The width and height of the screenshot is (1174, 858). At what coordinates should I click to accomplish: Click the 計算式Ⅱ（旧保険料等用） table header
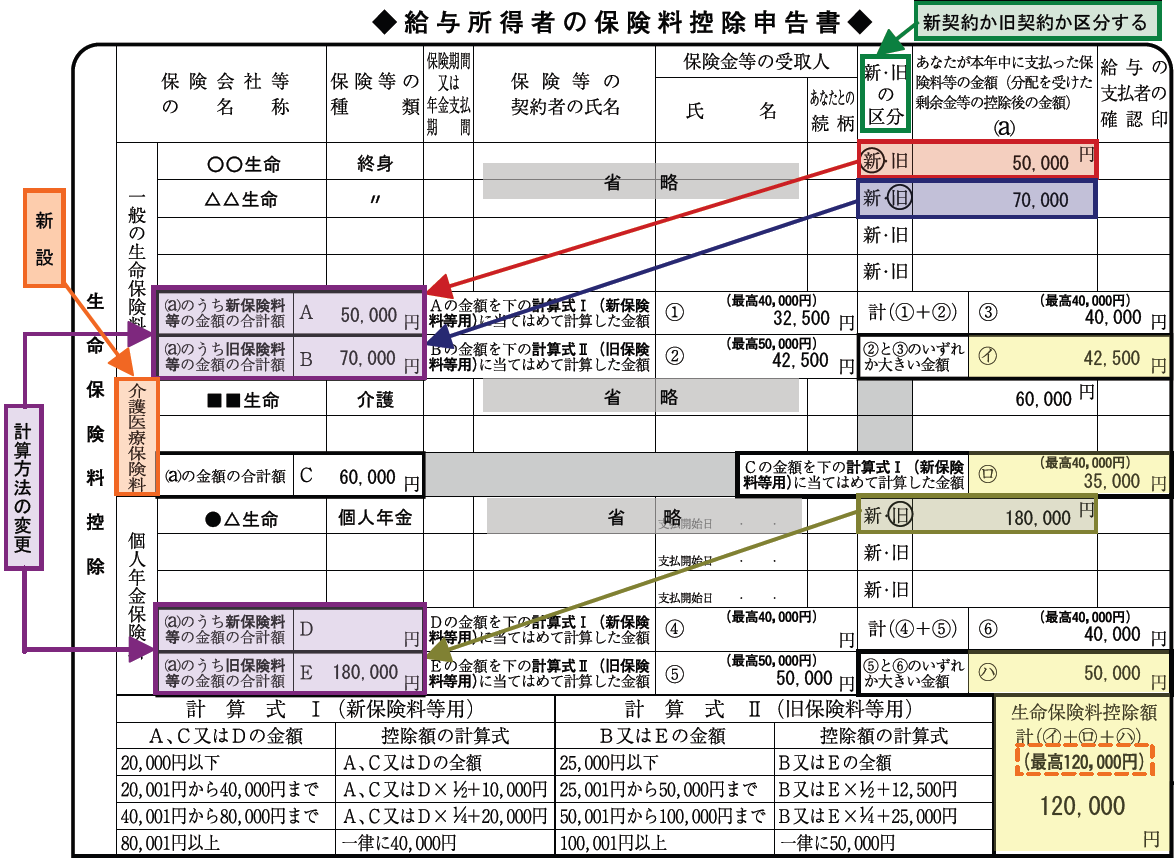774,710
